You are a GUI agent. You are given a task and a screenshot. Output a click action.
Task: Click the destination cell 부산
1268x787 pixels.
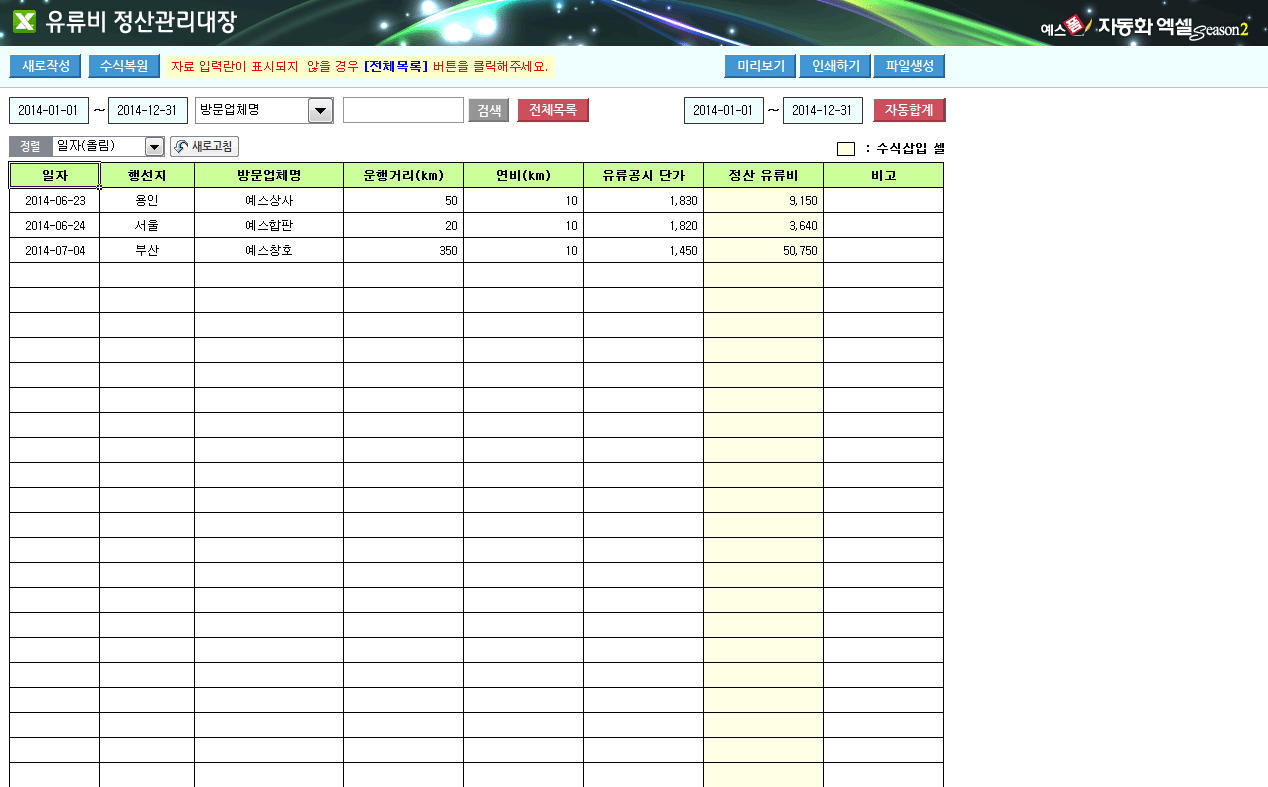tap(147, 250)
